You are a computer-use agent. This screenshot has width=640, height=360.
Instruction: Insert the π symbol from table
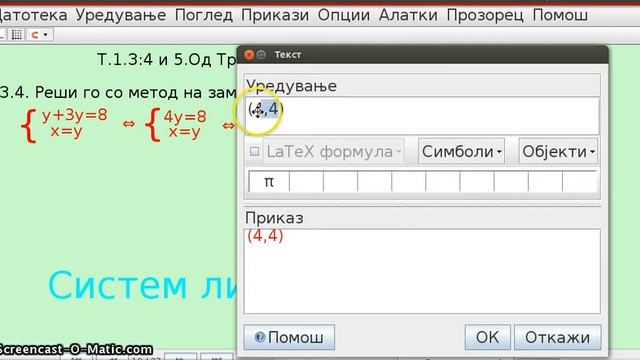click(x=269, y=182)
